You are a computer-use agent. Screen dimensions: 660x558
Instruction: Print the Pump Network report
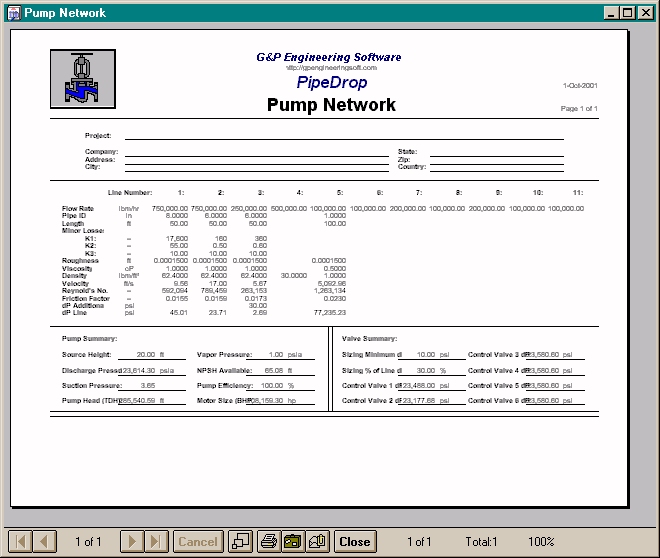point(269,541)
